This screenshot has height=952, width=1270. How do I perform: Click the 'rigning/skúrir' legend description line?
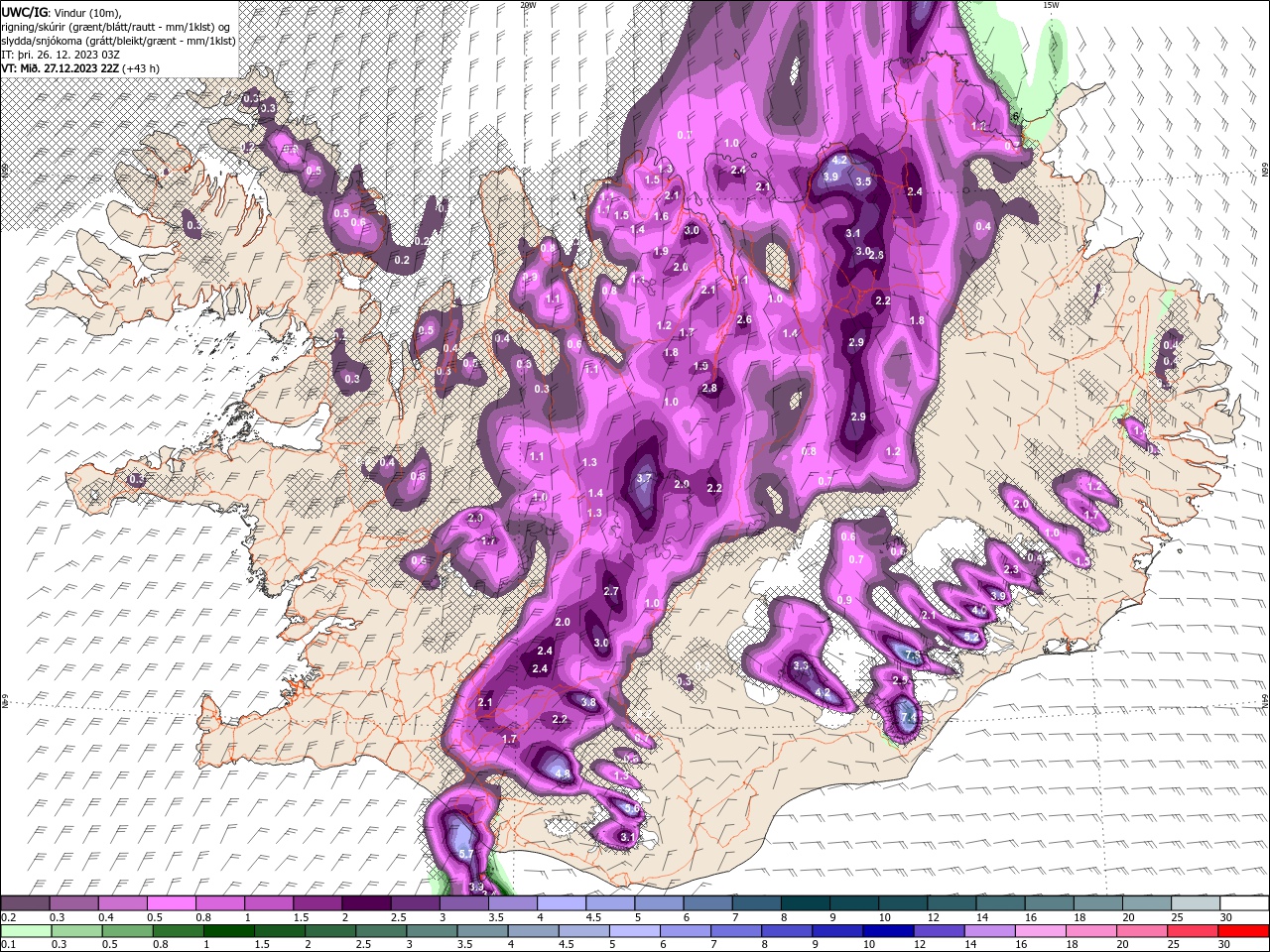click(117, 27)
